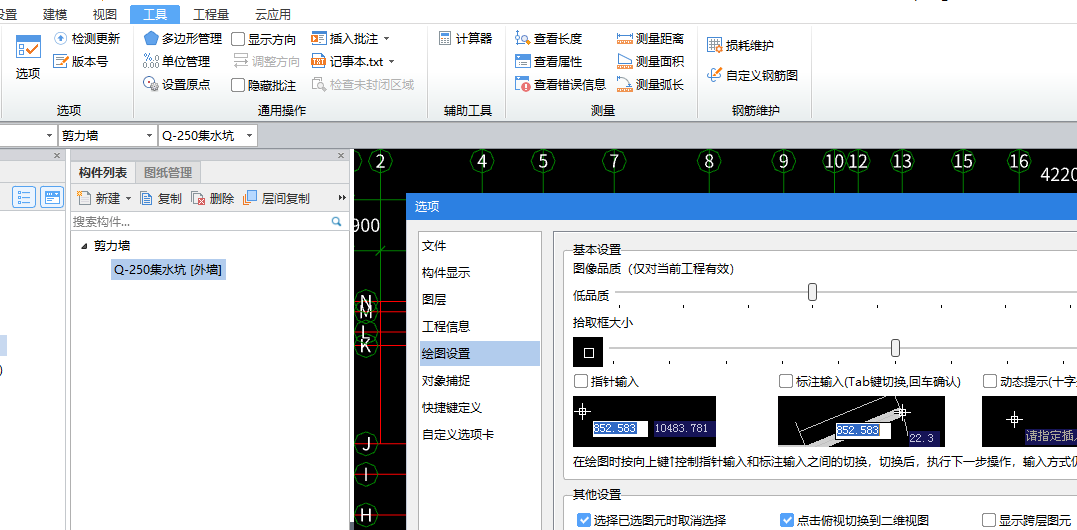This screenshot has height=530, width=1077.
Task: Click the 复制 copy component button
Action: [x=161, y=198]
